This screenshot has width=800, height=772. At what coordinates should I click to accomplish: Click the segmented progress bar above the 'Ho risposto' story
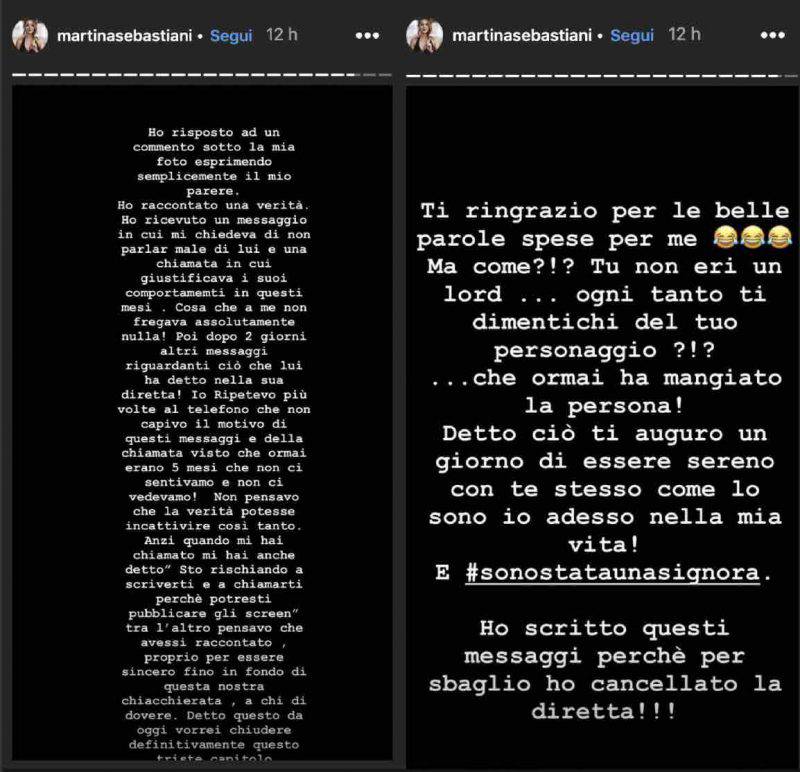click(202, 75)
